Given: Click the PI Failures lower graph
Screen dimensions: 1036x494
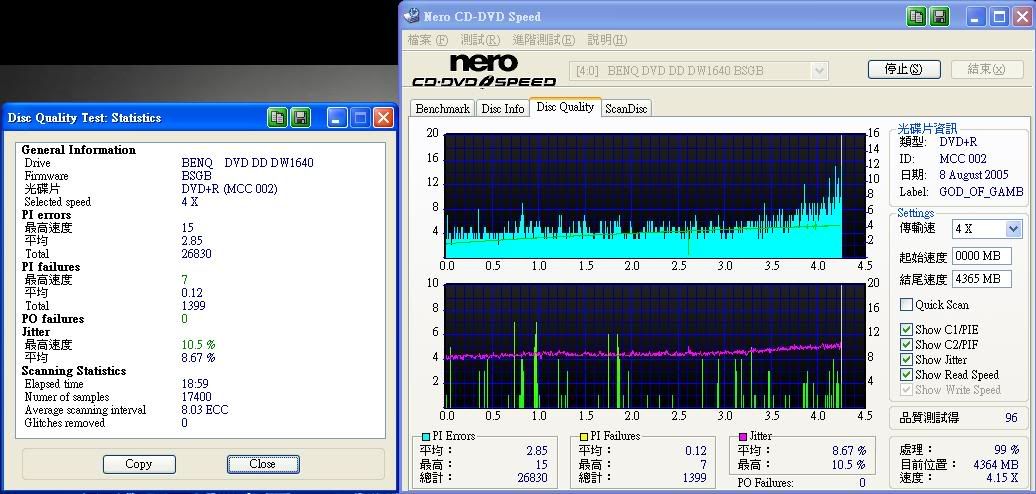Looking at the screenshot, I should pyautogui.click(x=655, y=346).
